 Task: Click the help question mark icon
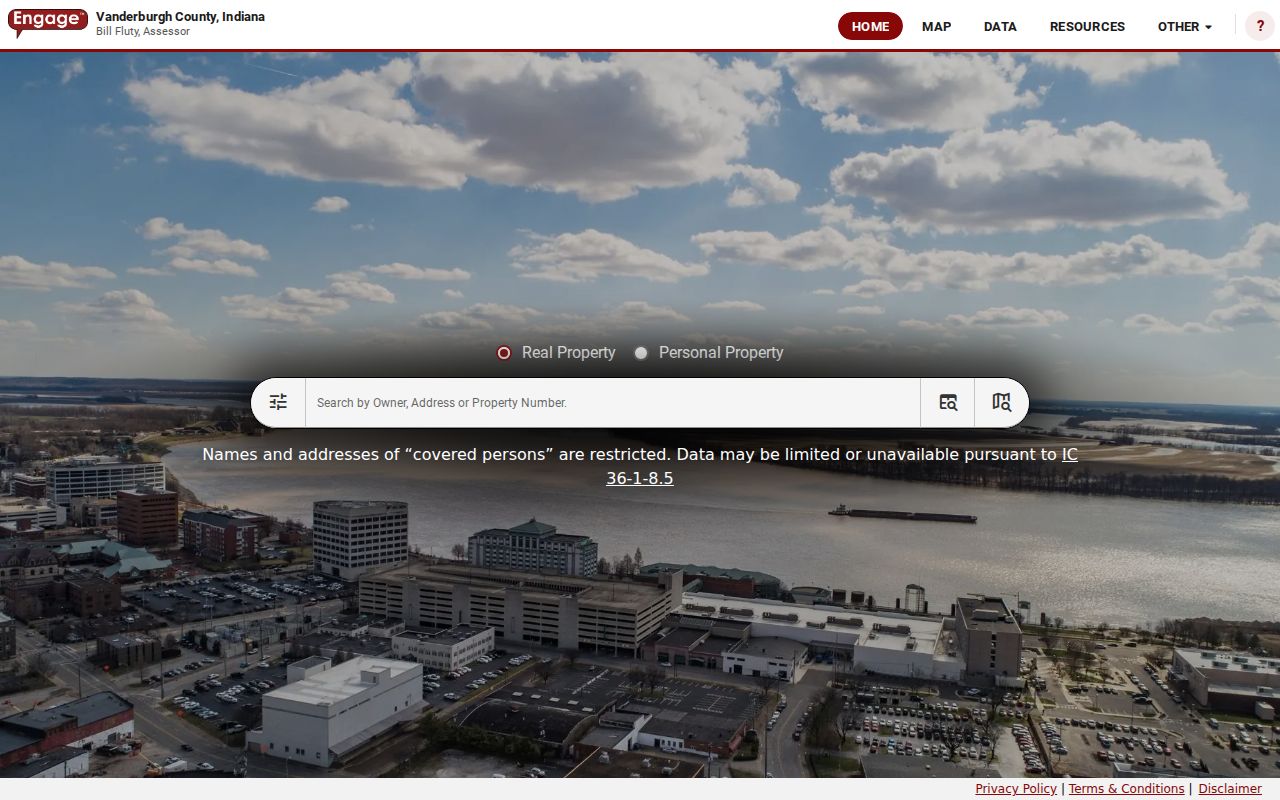(x=1259, y=26)
